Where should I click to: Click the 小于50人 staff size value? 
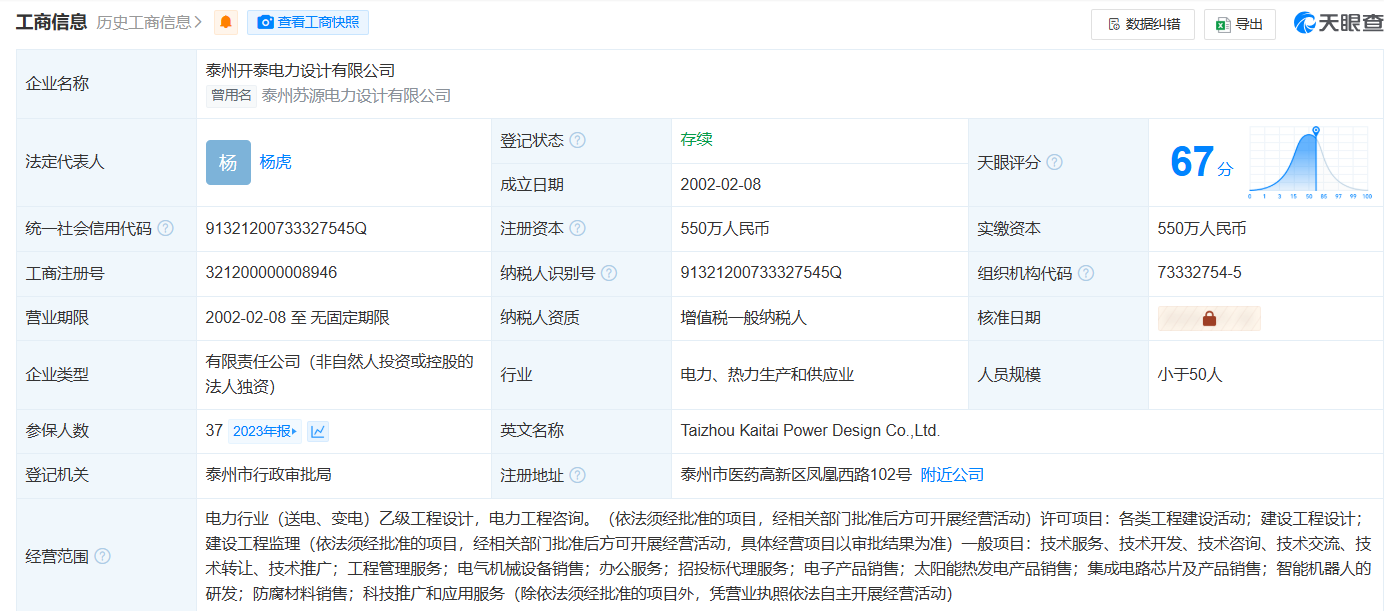[x=1190, y=375]
